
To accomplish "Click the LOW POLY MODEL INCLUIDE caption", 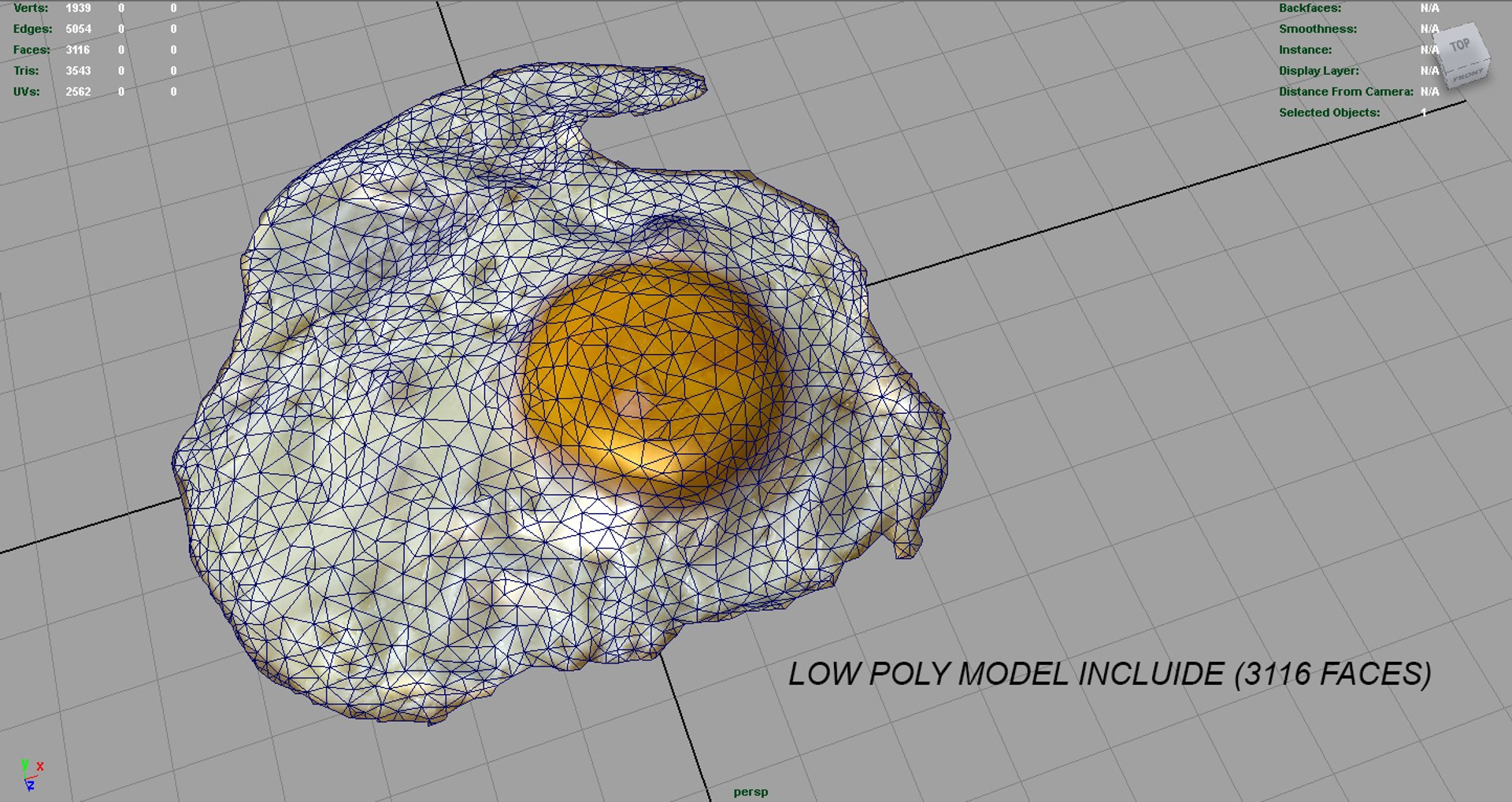I will pos(1110,674).
